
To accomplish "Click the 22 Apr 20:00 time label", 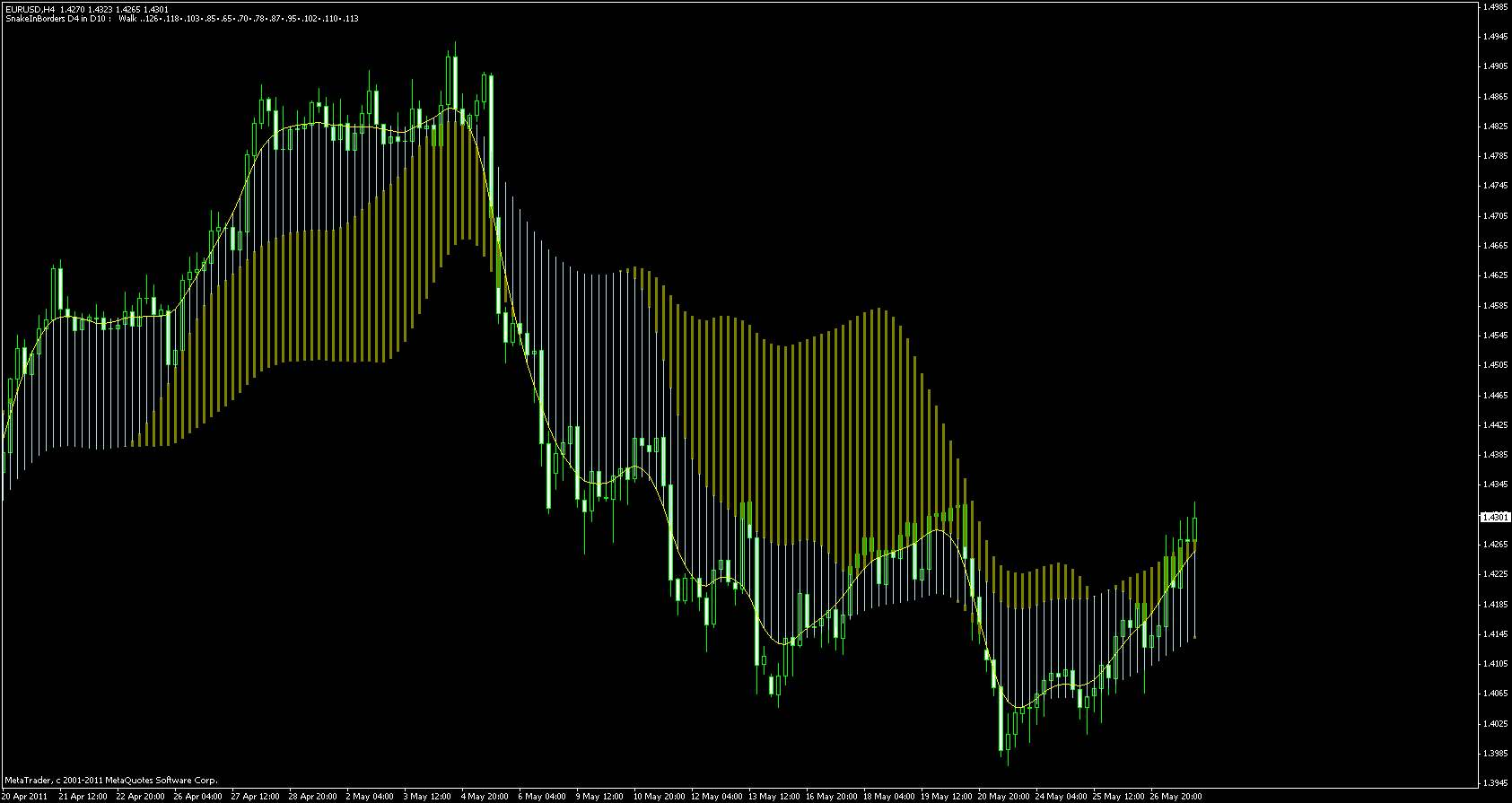I will coord(139,796).
